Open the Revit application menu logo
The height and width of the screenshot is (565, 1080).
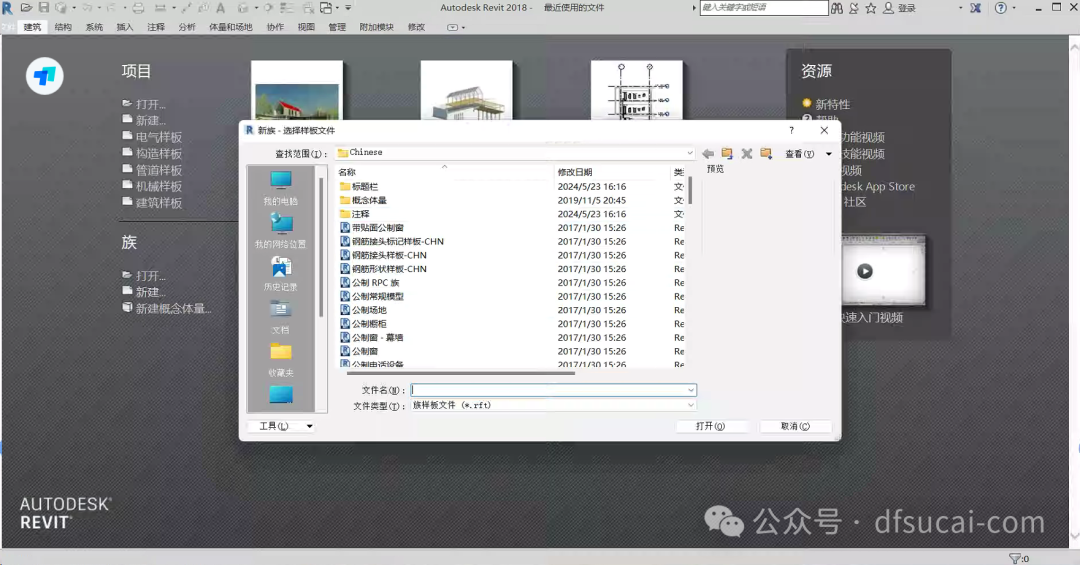[x=8, y=8]
